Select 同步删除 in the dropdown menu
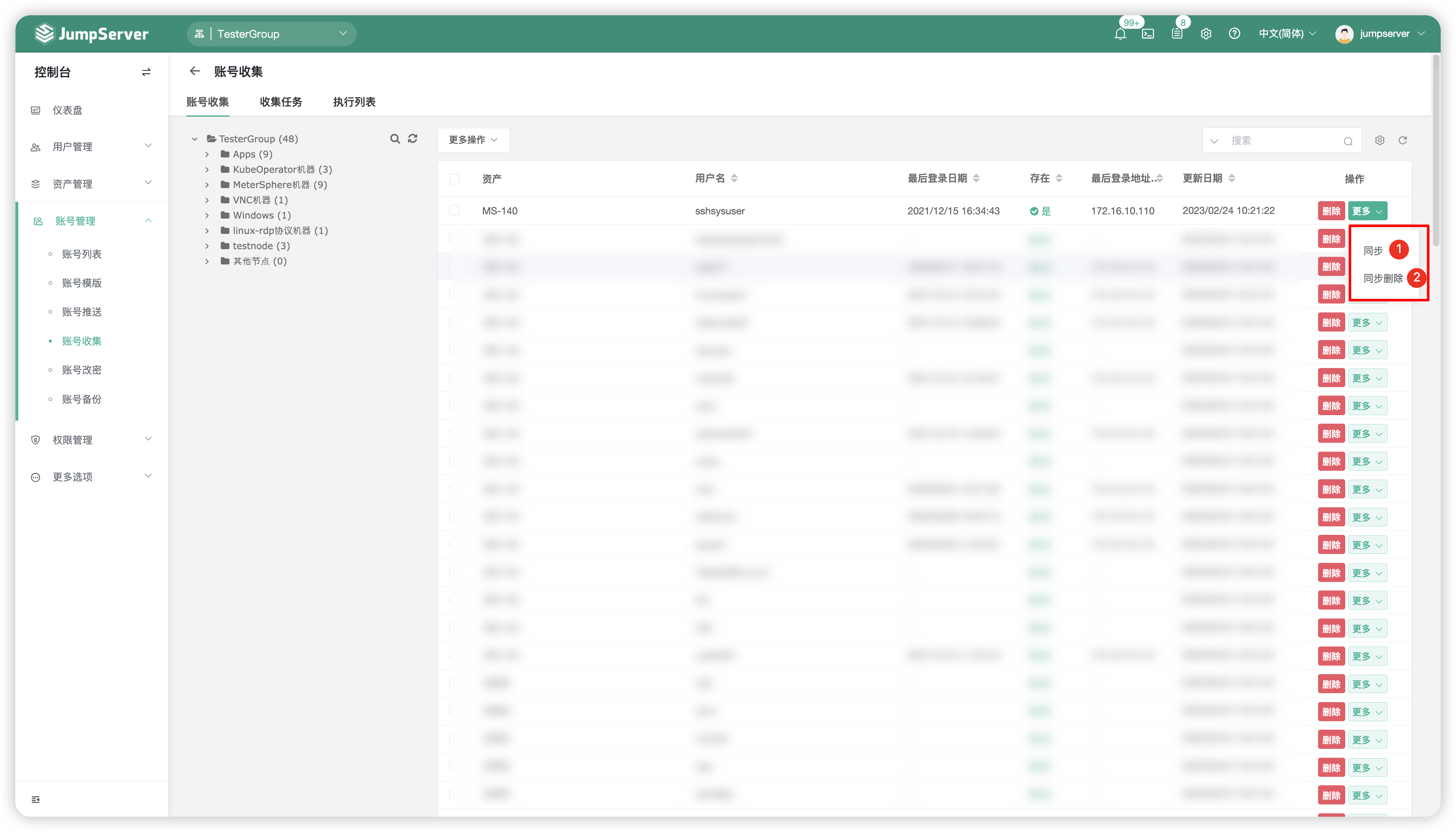This screenshot has width=1456, height=832. 1383,278
